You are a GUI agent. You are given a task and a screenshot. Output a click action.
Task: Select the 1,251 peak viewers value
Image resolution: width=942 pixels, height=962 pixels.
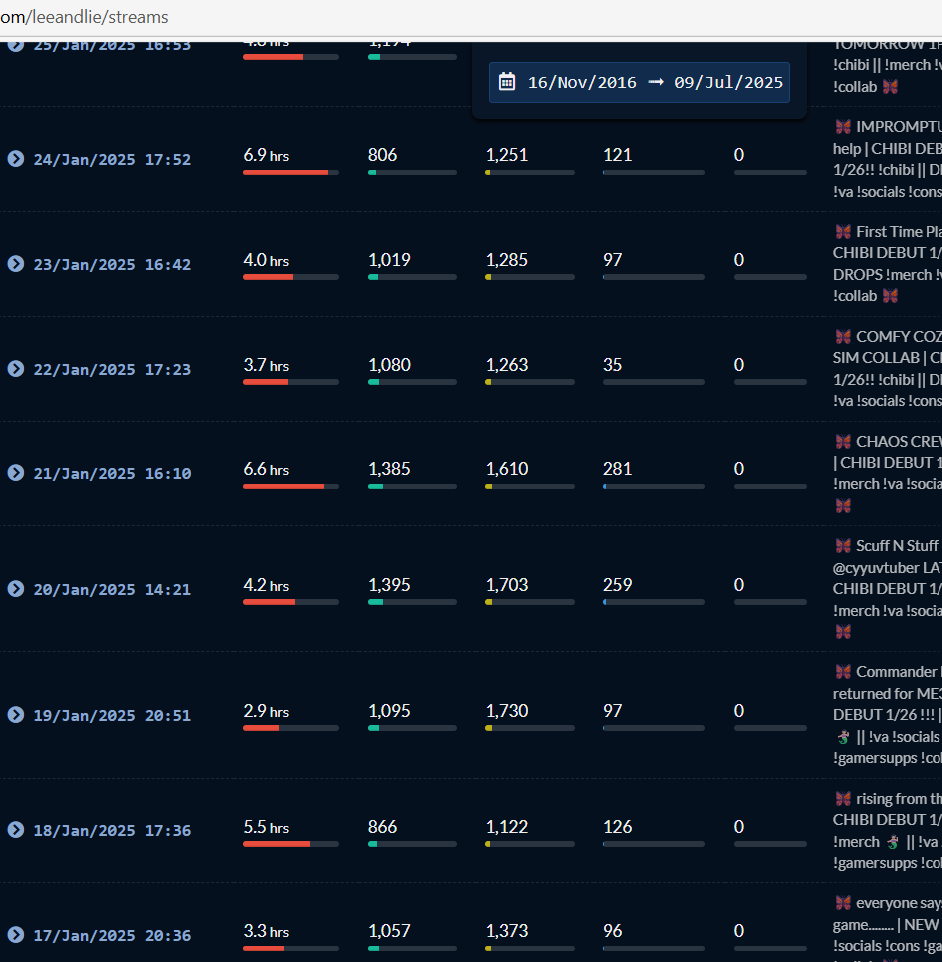[507, 155]
